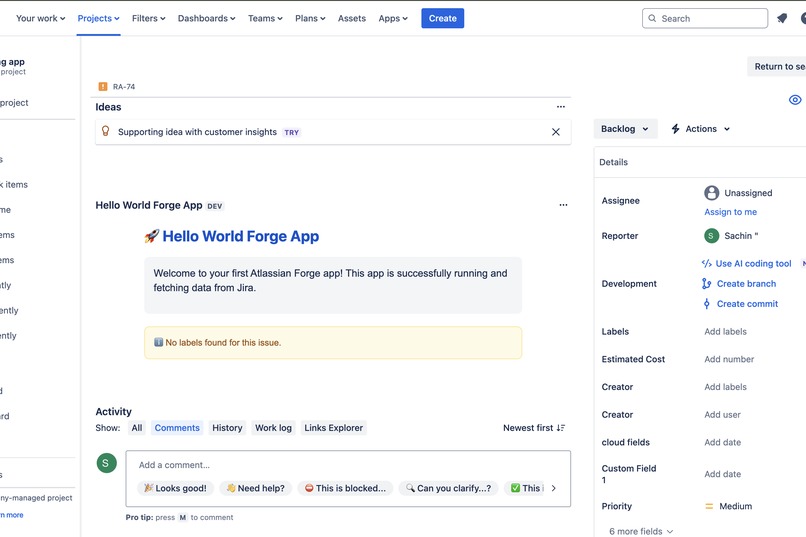The height and width of the screenshot is (537, 806).
Task: Click the TRY badge on Supporting idea row
Action: (291, 133)
